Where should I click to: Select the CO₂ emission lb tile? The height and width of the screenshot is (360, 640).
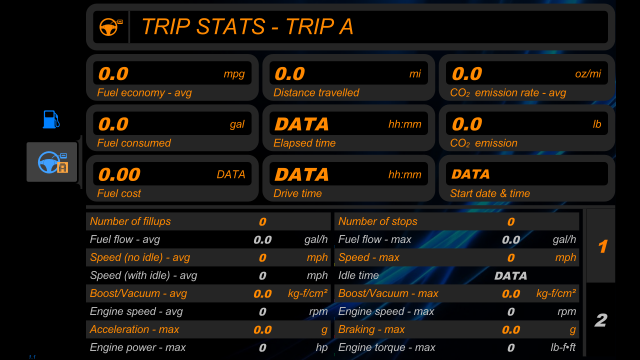[x=527, y=128]
